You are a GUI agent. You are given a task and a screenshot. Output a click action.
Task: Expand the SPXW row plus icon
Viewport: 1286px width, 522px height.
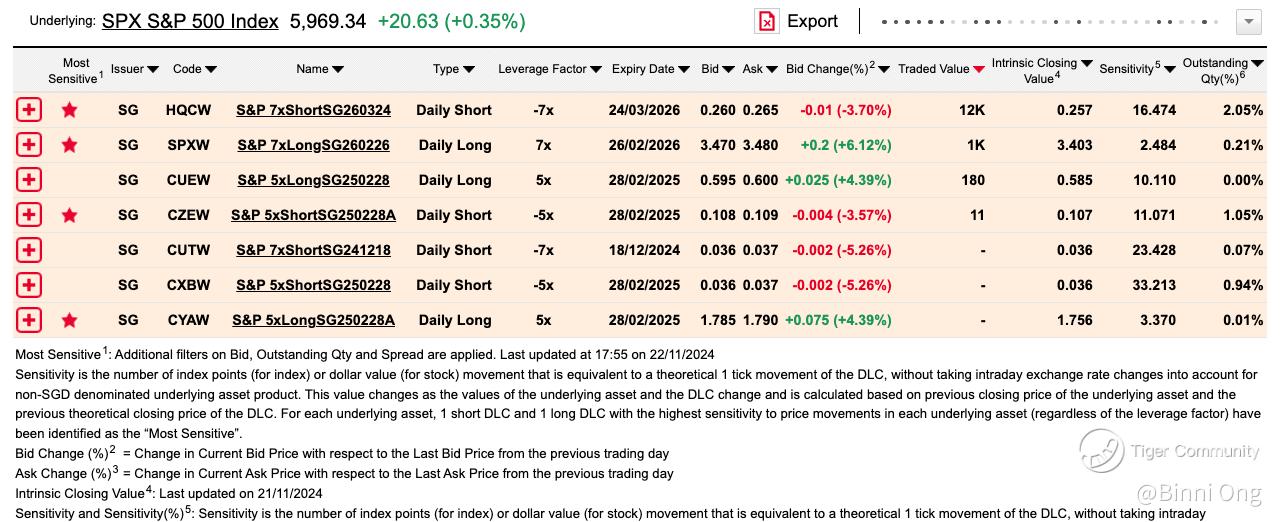tap(29, 145)
